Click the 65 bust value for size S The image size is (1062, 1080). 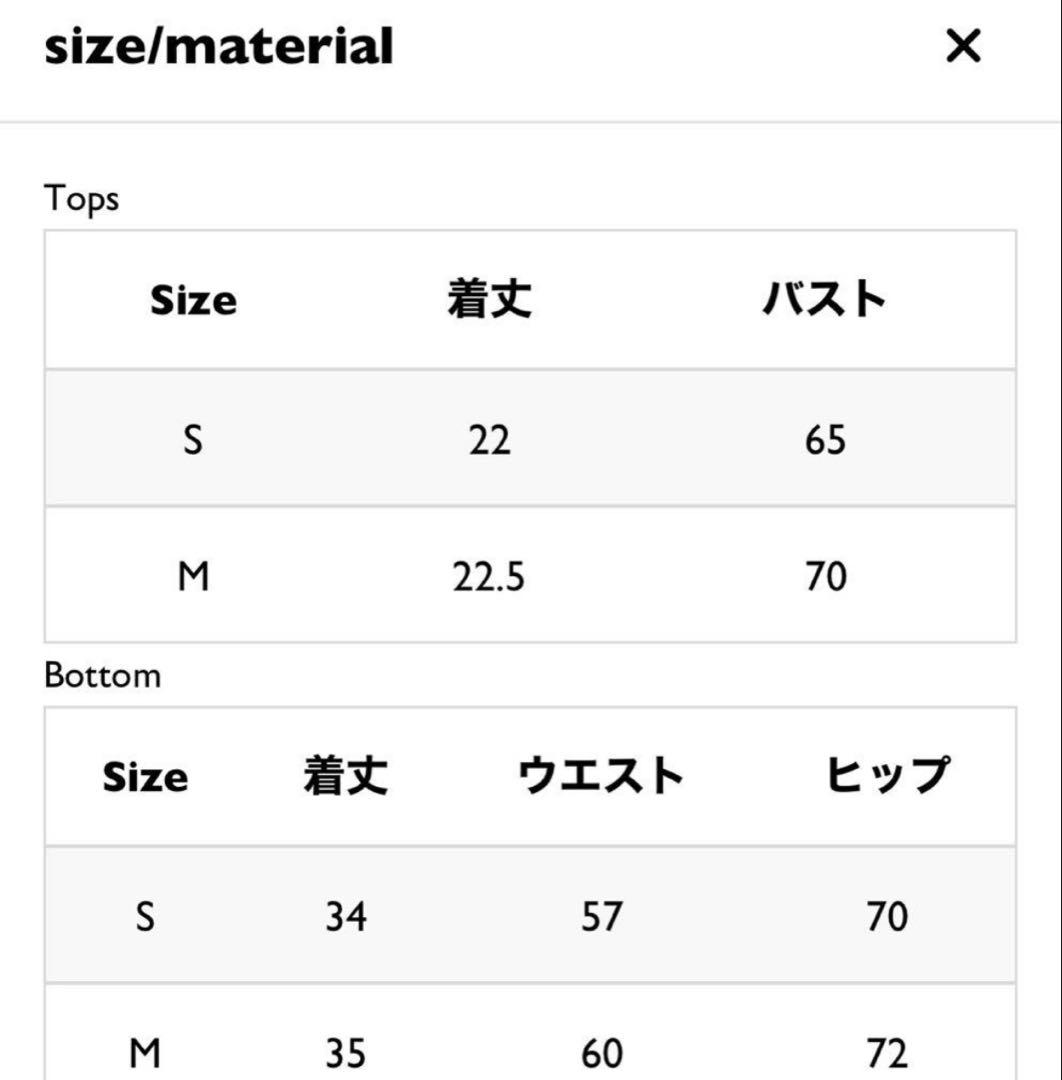point(827,437)
